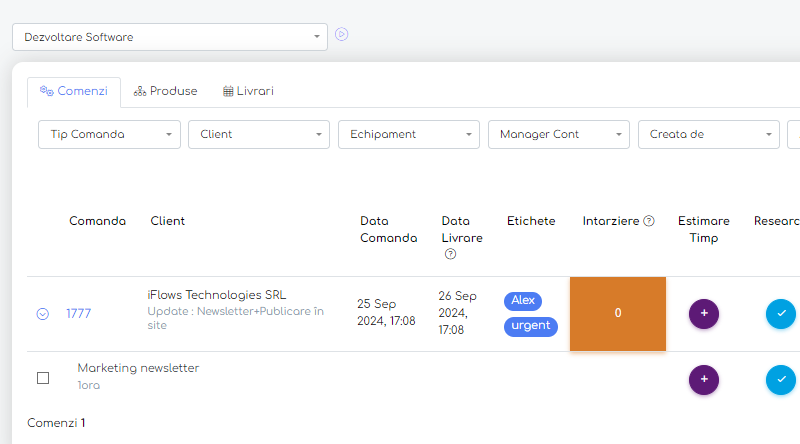
Task: Open the Creata de filter dropdown
Action: click(709, 134)
